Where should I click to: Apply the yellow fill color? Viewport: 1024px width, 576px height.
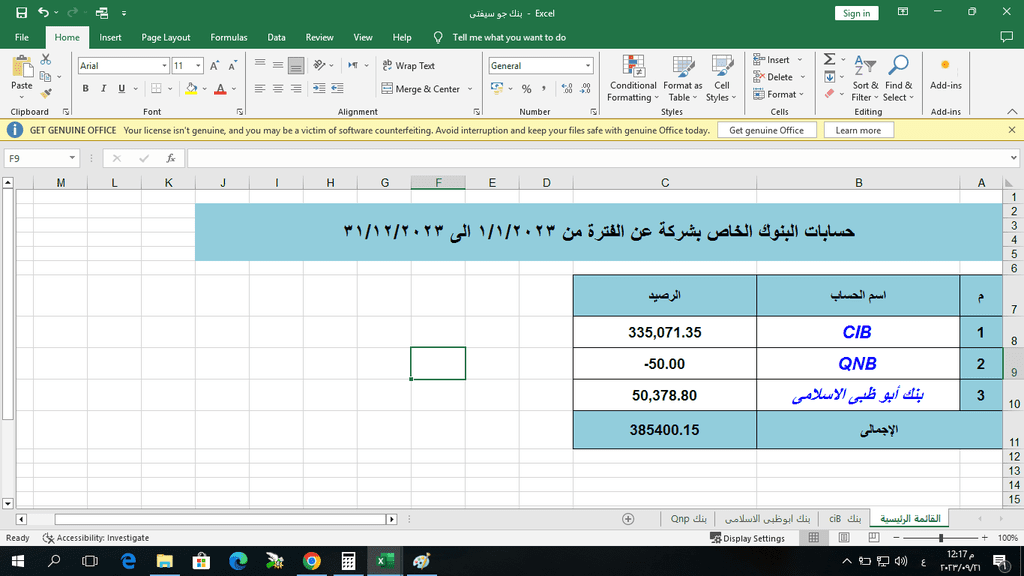coord(191,88)
